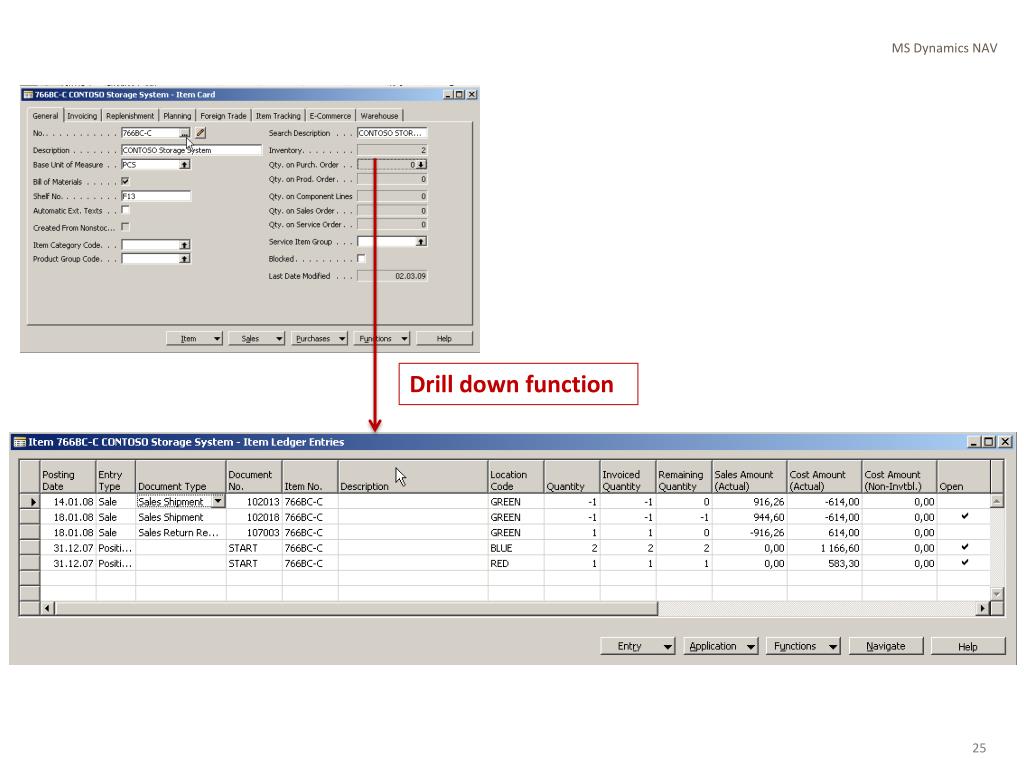1024x768 pixels.
Task: Open the No. field lookup button
Action: 185,133
